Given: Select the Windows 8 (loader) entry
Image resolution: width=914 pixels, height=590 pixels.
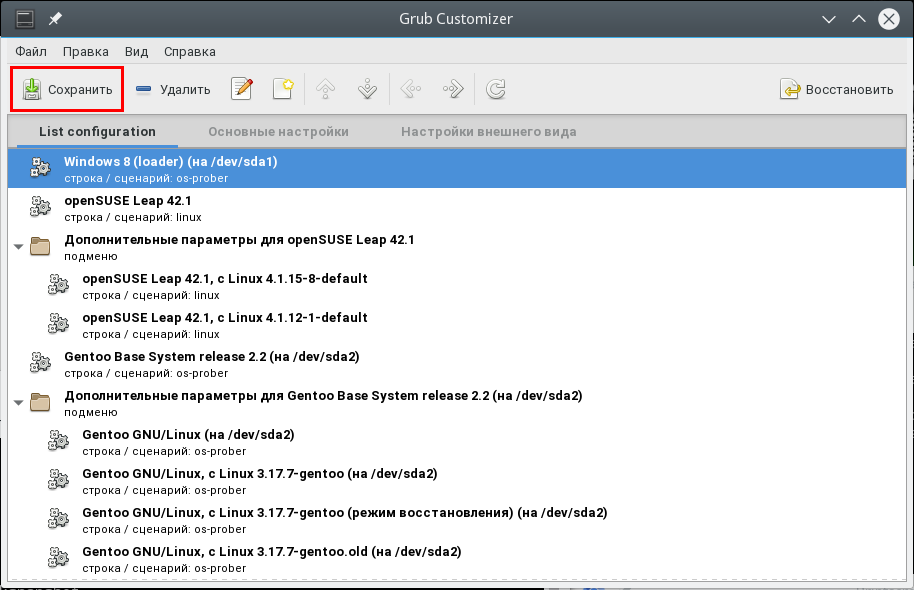Looking at the screenshot, I should 457,168.
